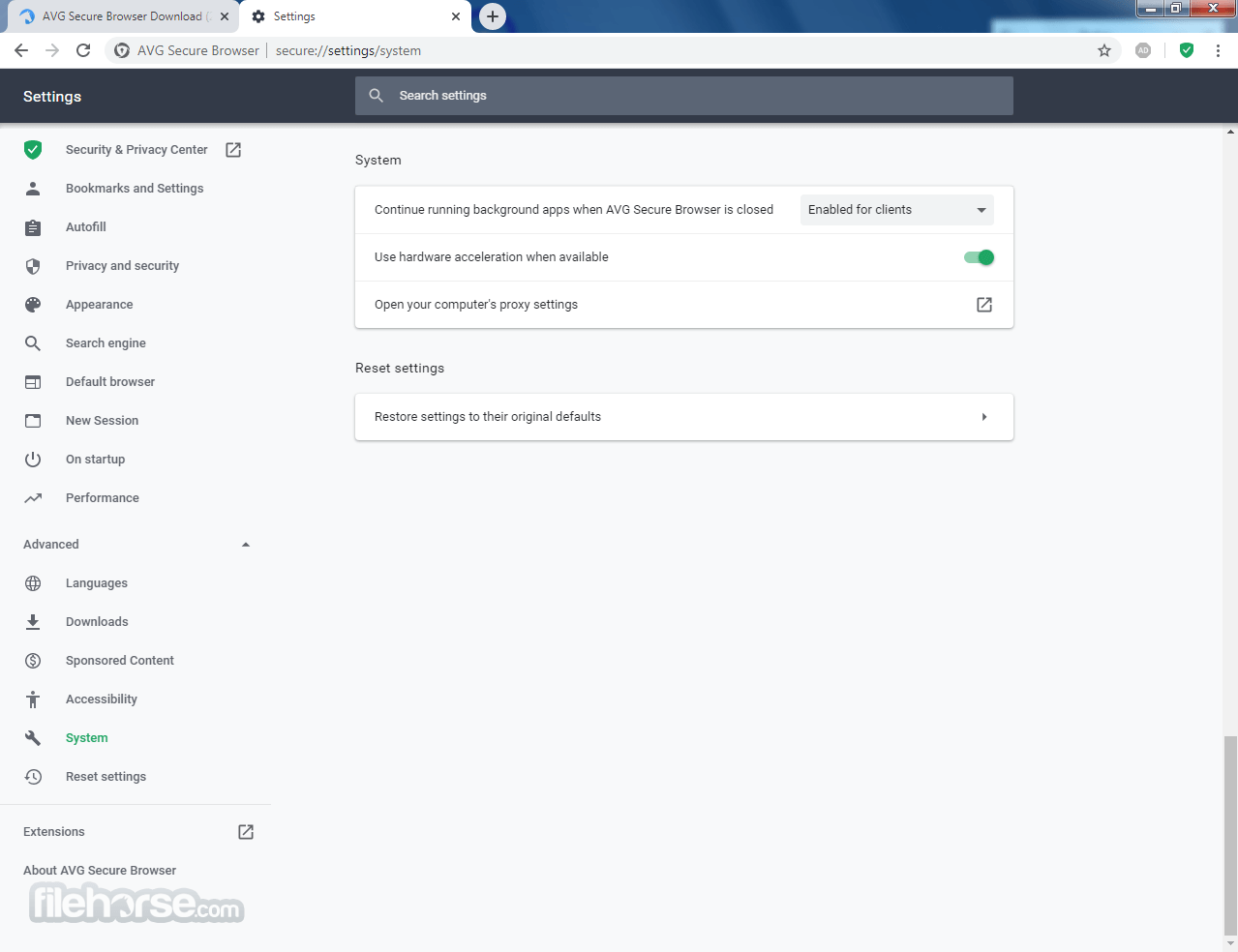Click the Search engine magnifier icon
1238x952 pixels.
pyautogui.click(x=33, y=343)
